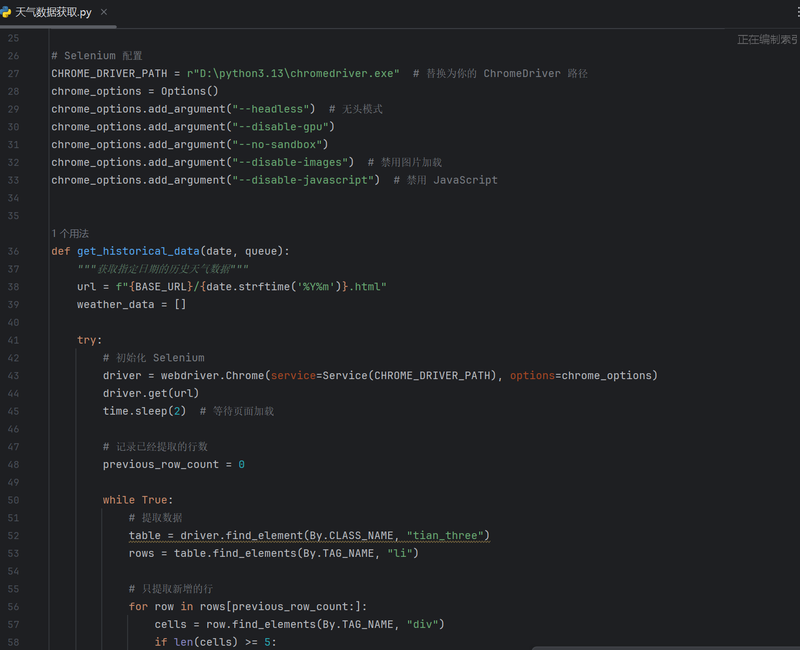This screenshot has height=650, width=800.
Task: Click the '# 记录已经提取的行数' comment
Action: tap(155, 446)
